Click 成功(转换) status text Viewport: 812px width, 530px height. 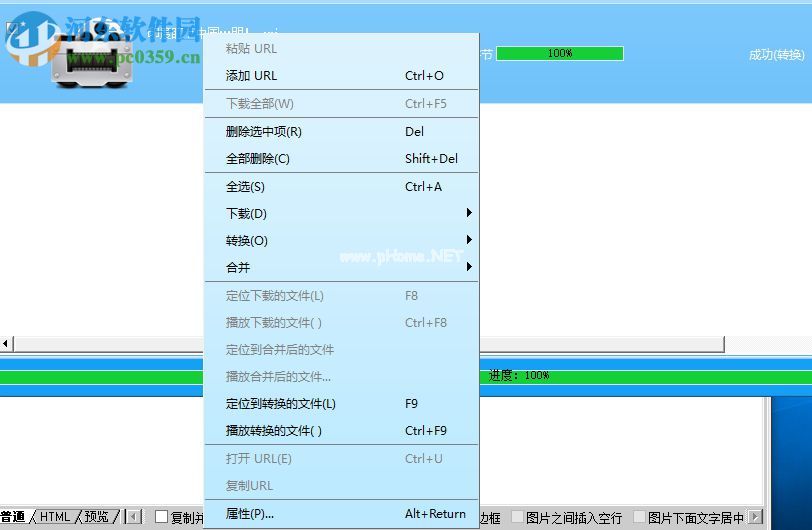pos(776,54)
